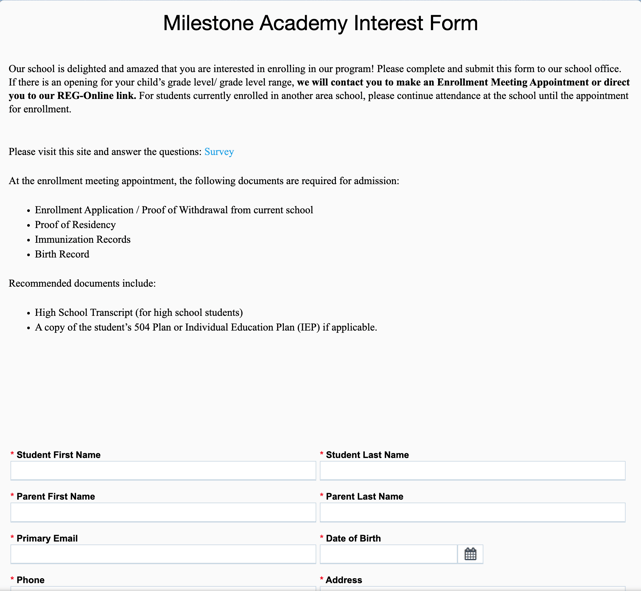Click the Proof of Residency bullet item

click(x=75, y=225)
